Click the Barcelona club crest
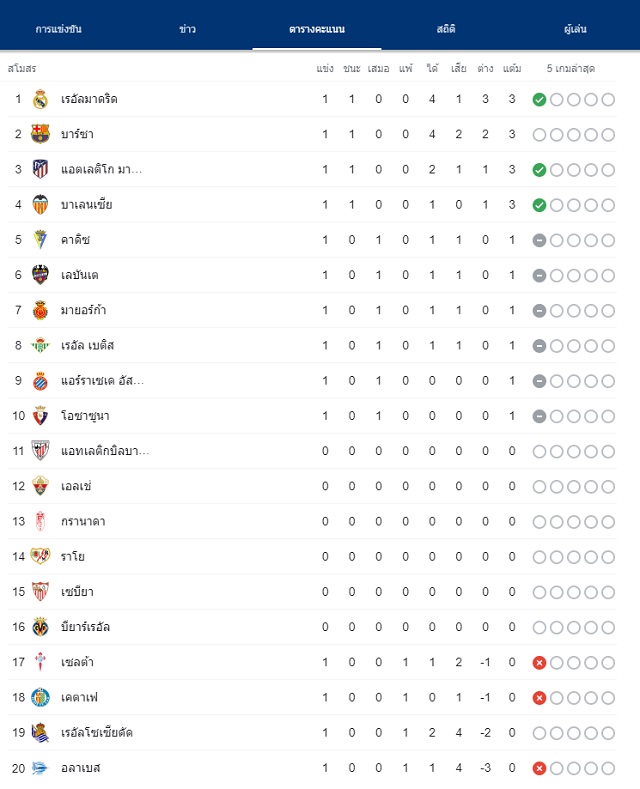The width and height of the screenshot is (640, 789). pyautogui.click(x=40, y=134)
